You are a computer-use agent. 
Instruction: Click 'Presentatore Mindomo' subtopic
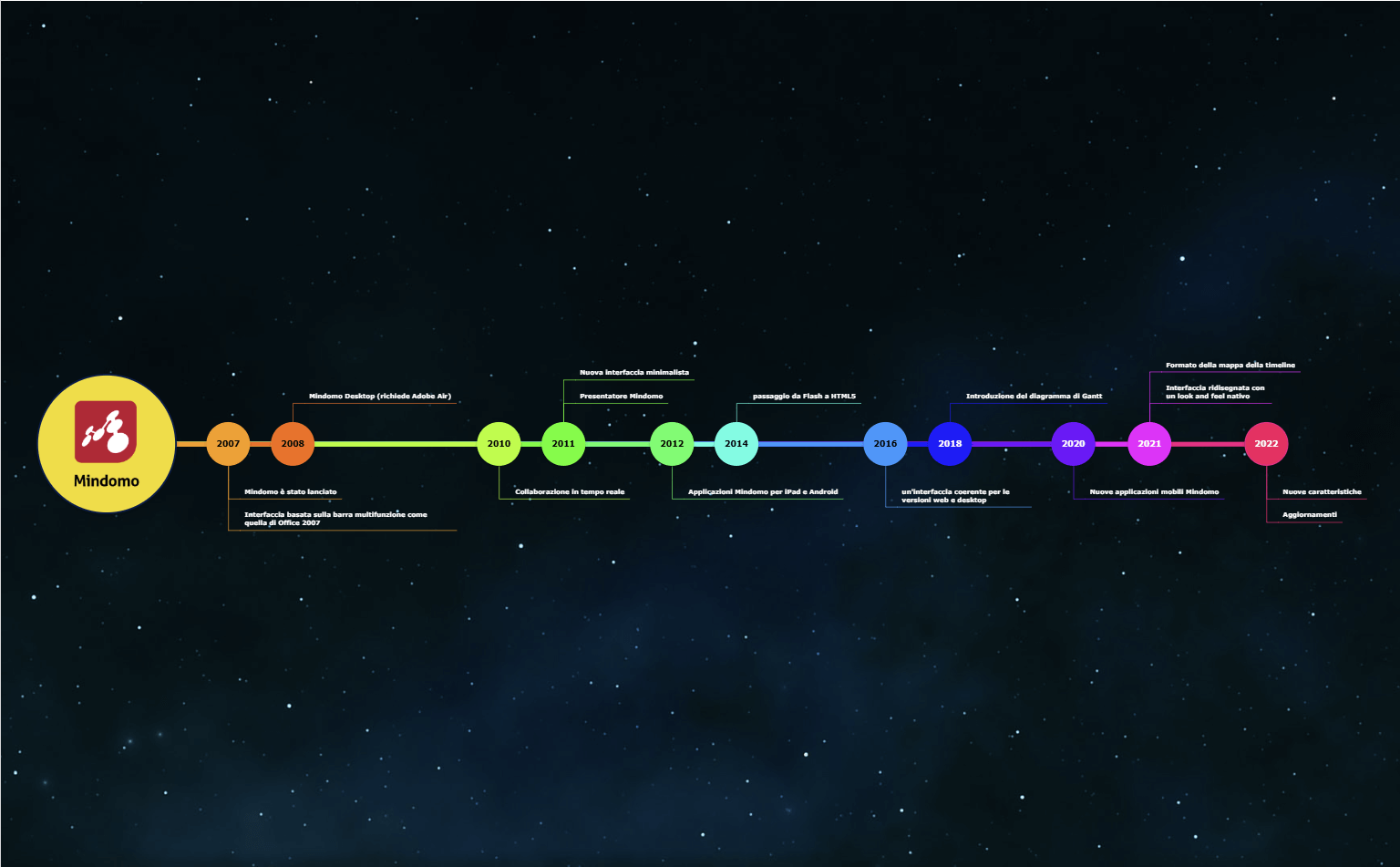click(x=622, y=397)
